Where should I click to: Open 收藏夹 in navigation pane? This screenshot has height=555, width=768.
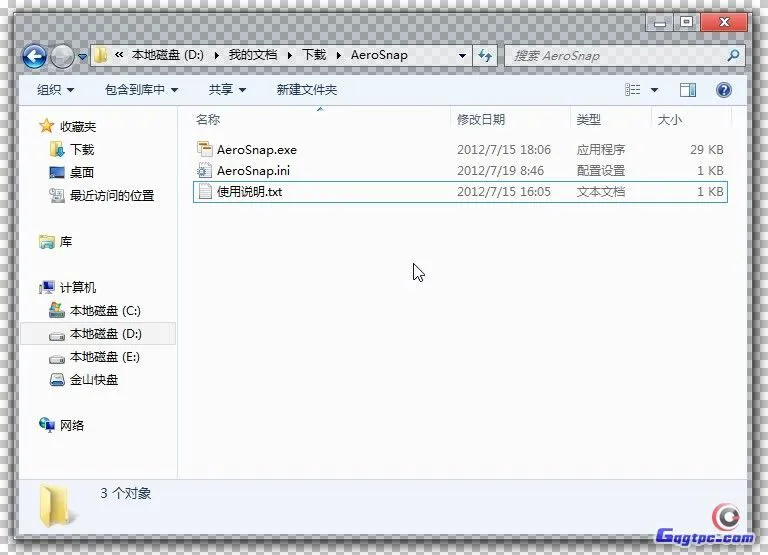pos(78,126)
